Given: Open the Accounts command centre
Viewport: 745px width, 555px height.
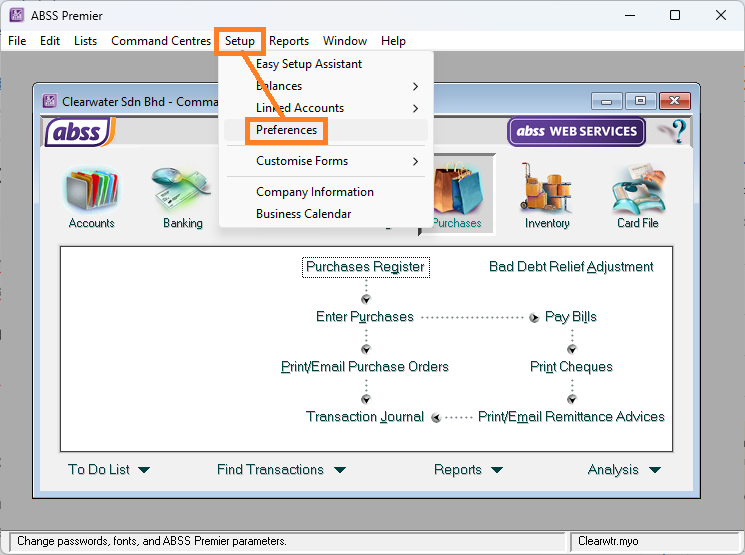Looking at the screenshot, I should click(x=91, y=197).
